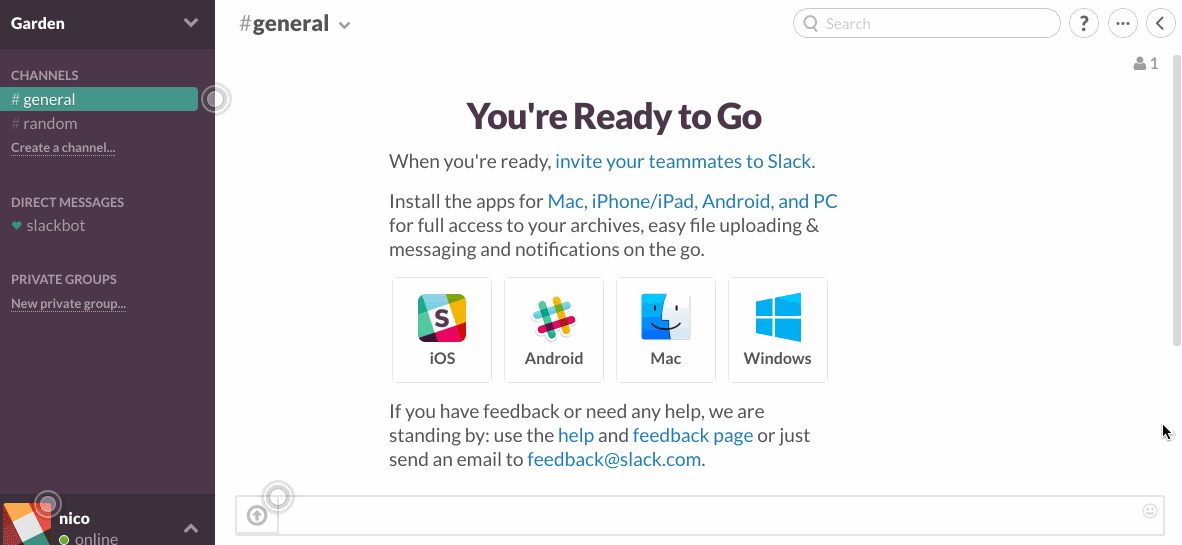
Task: Open the emoji picker smiley icon
Action: click(1150, 511)
